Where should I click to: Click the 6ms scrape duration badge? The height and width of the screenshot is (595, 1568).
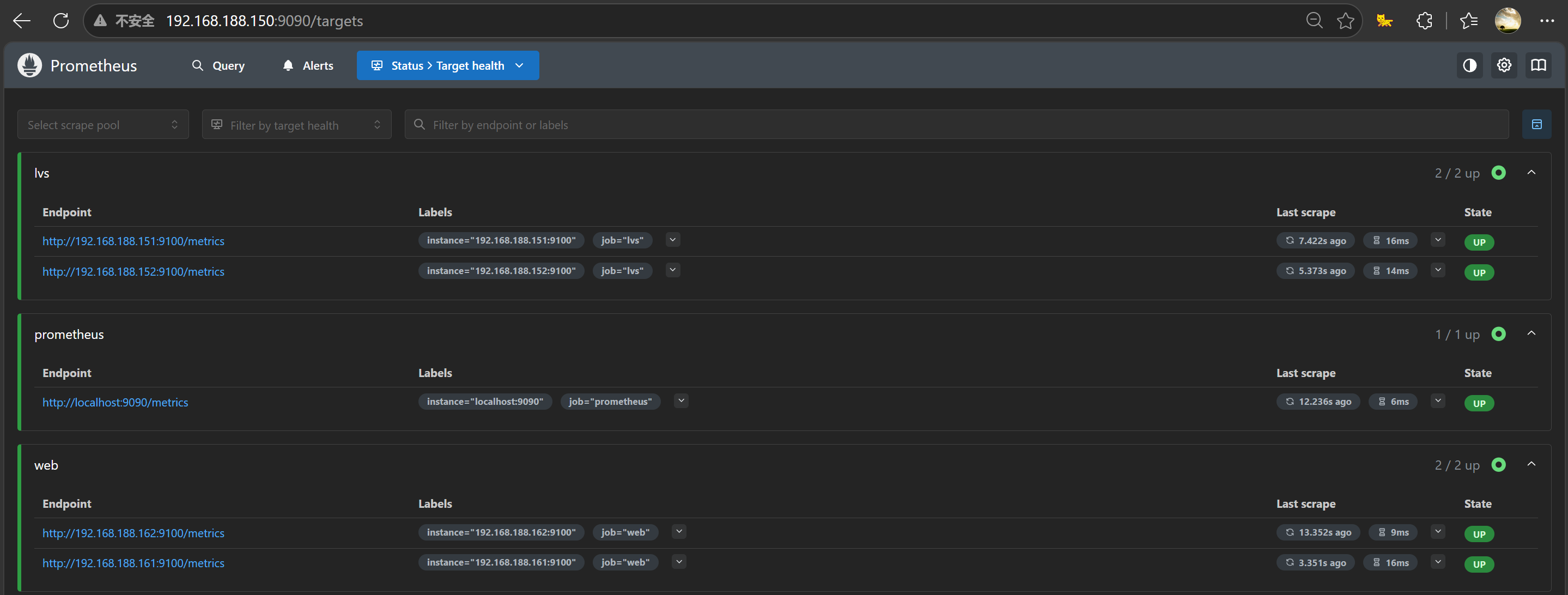click(1393, 402)
